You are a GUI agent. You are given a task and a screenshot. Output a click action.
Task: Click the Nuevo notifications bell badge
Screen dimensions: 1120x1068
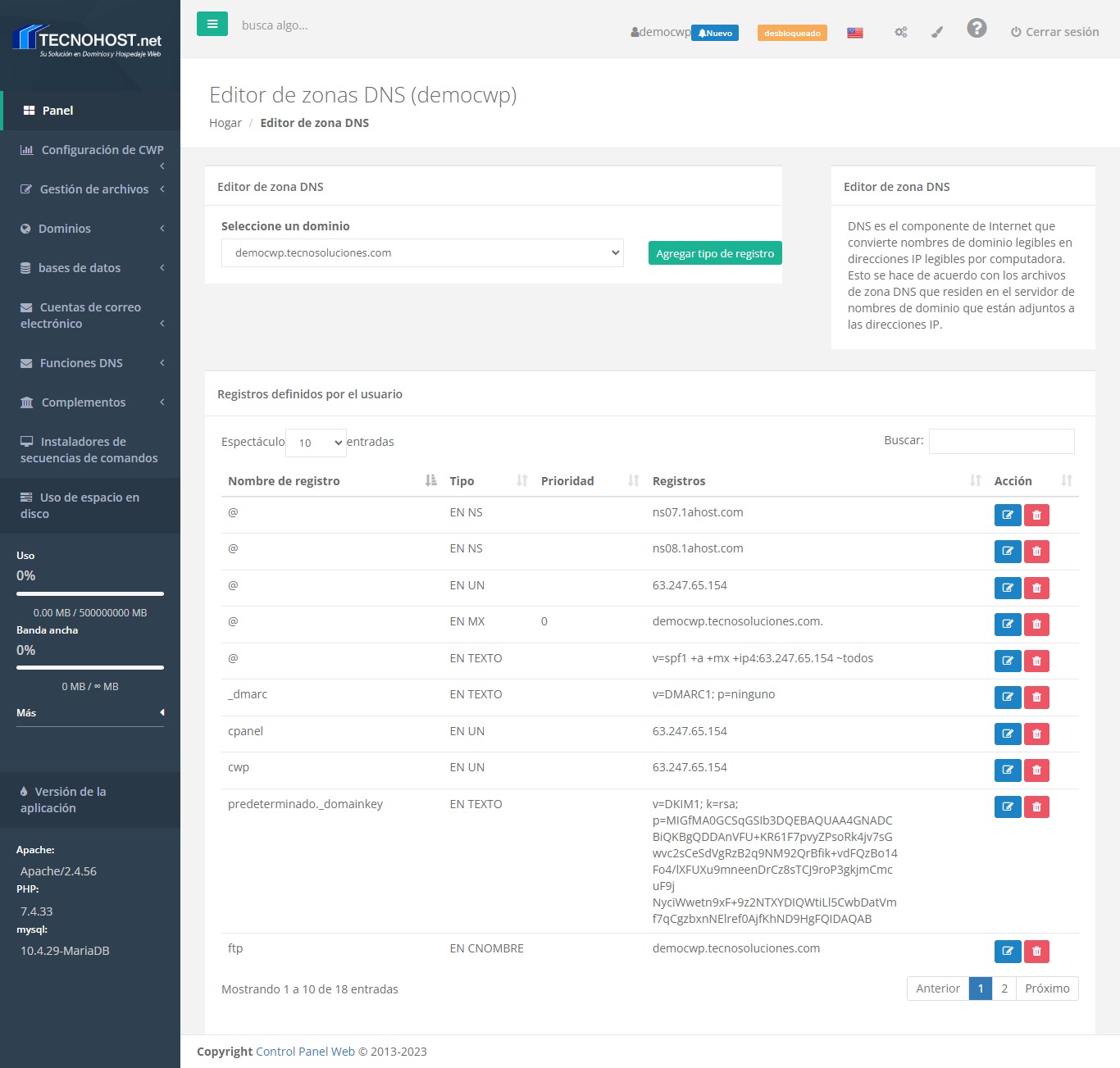tap(715, 33)
